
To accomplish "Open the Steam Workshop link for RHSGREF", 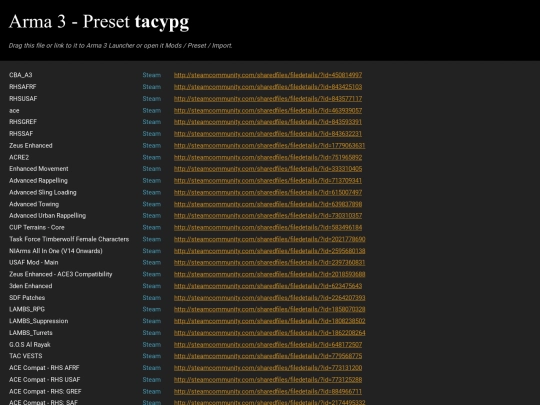I will [x=268, y=122].
